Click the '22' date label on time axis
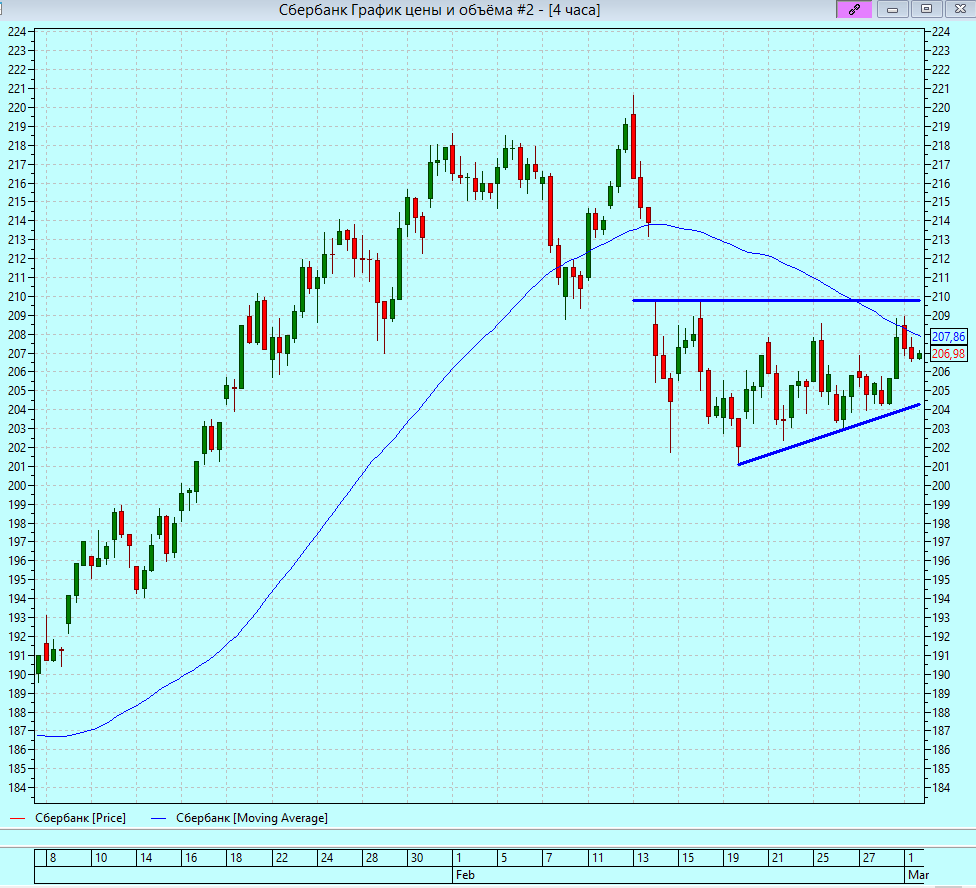Image resolution: width=976 pixels, height=888 pixels. pyautogui.click(x=282, y=858)
